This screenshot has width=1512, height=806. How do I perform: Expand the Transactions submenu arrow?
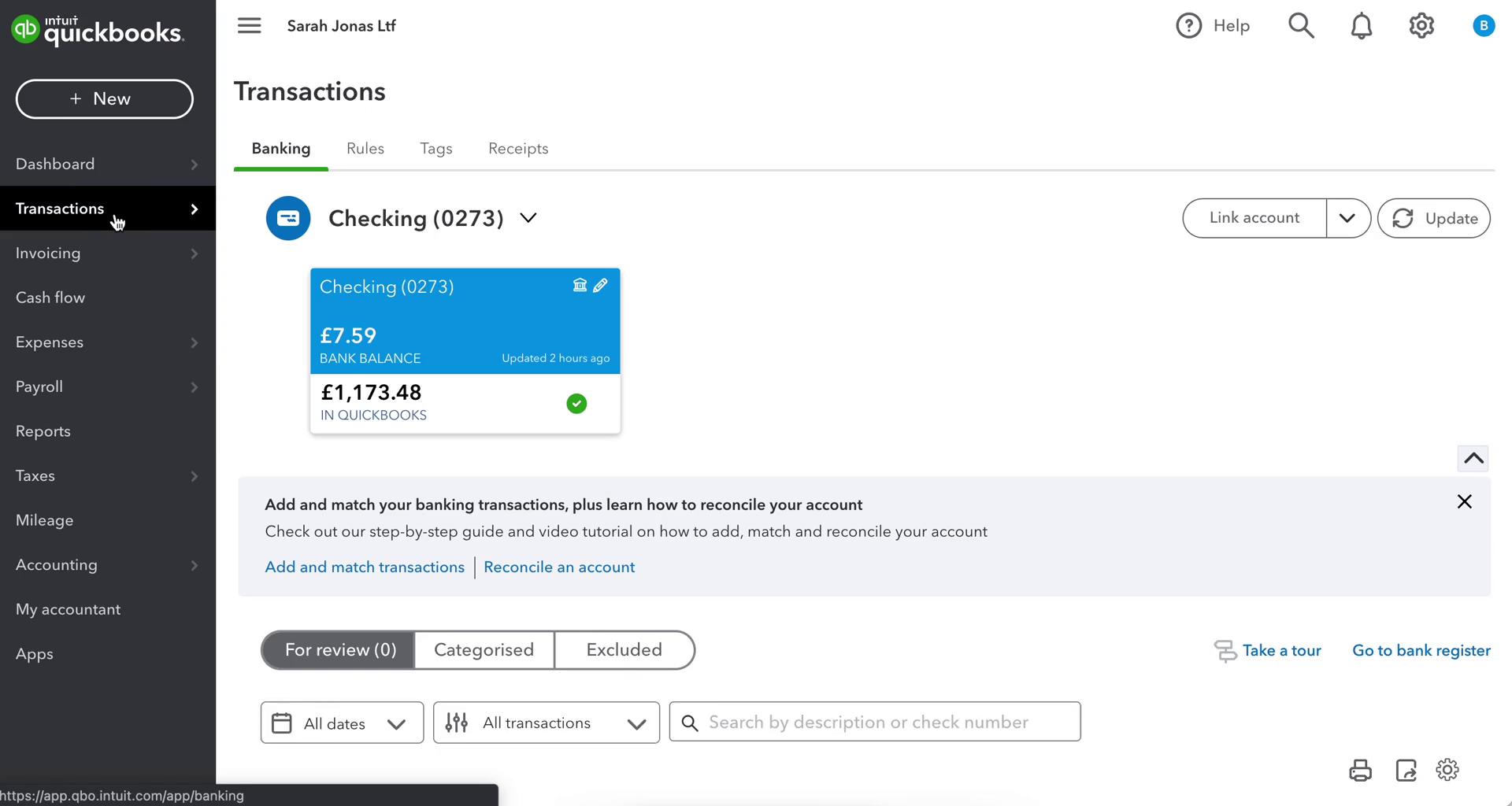tap(194, 209)
